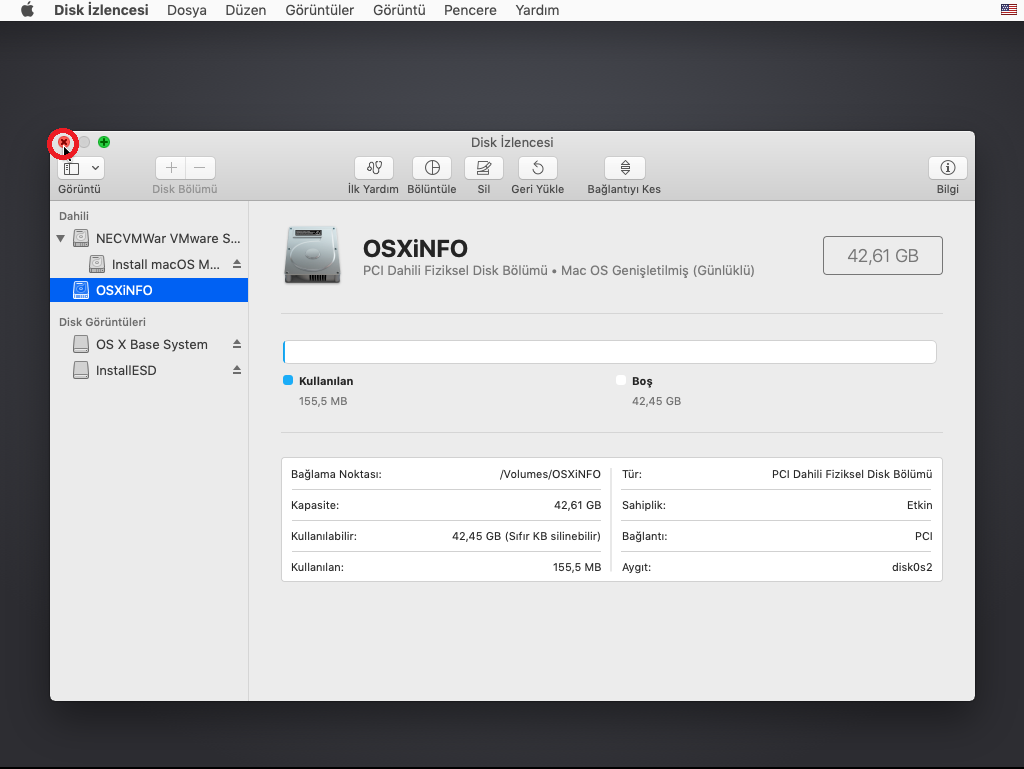Eject the Install macOS volume
Screen dimensions: 1024x769
point(237,264)
